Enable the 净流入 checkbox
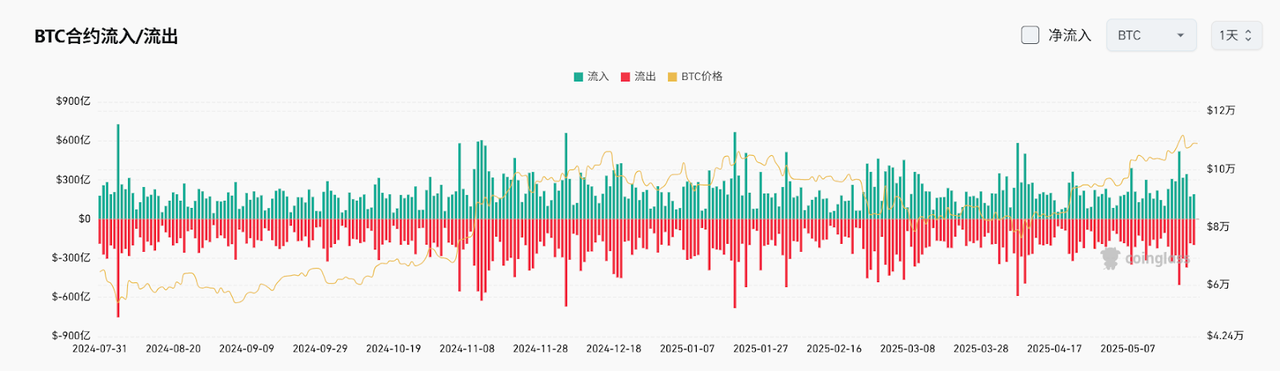Viewport: 1280px width, 371px height. [x=1030, y=35]
